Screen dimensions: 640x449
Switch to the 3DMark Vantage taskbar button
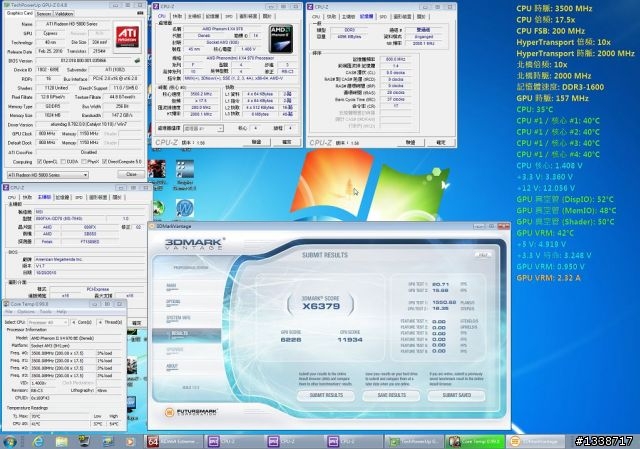click(x=536, y=441)
